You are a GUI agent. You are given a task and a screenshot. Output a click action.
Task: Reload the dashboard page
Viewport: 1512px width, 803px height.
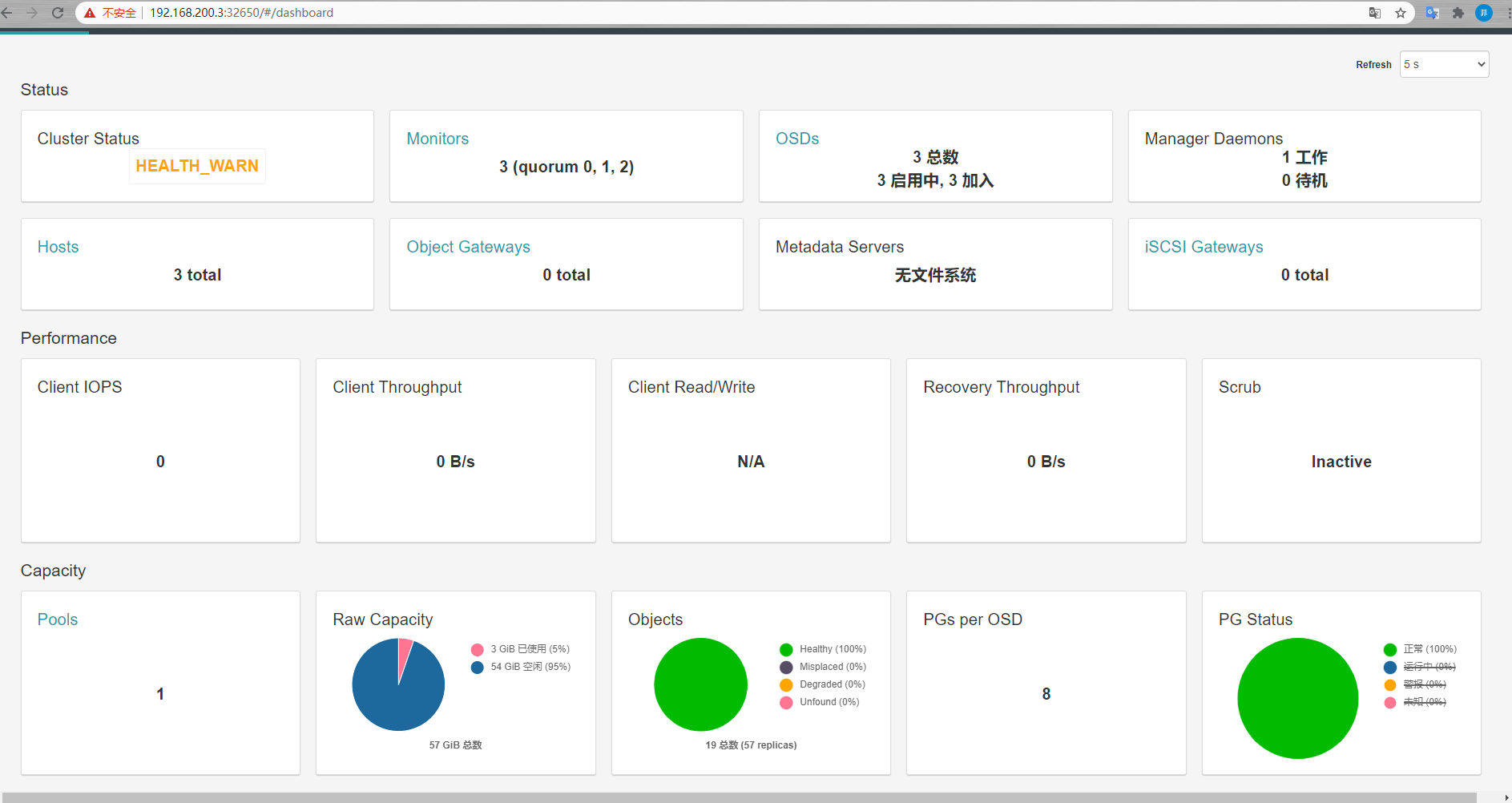click(57, 13)
